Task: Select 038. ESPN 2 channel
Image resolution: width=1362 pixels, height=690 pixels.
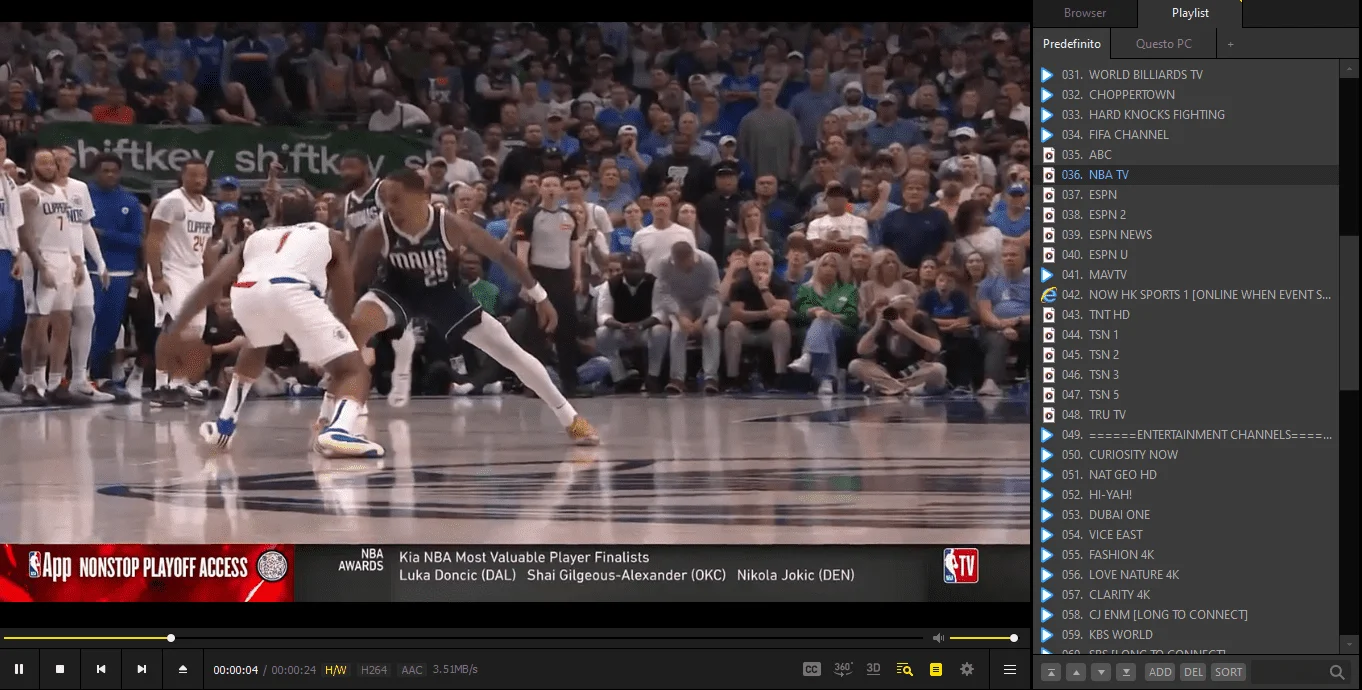Action: pyautogui.click(x=1186, y=215)
